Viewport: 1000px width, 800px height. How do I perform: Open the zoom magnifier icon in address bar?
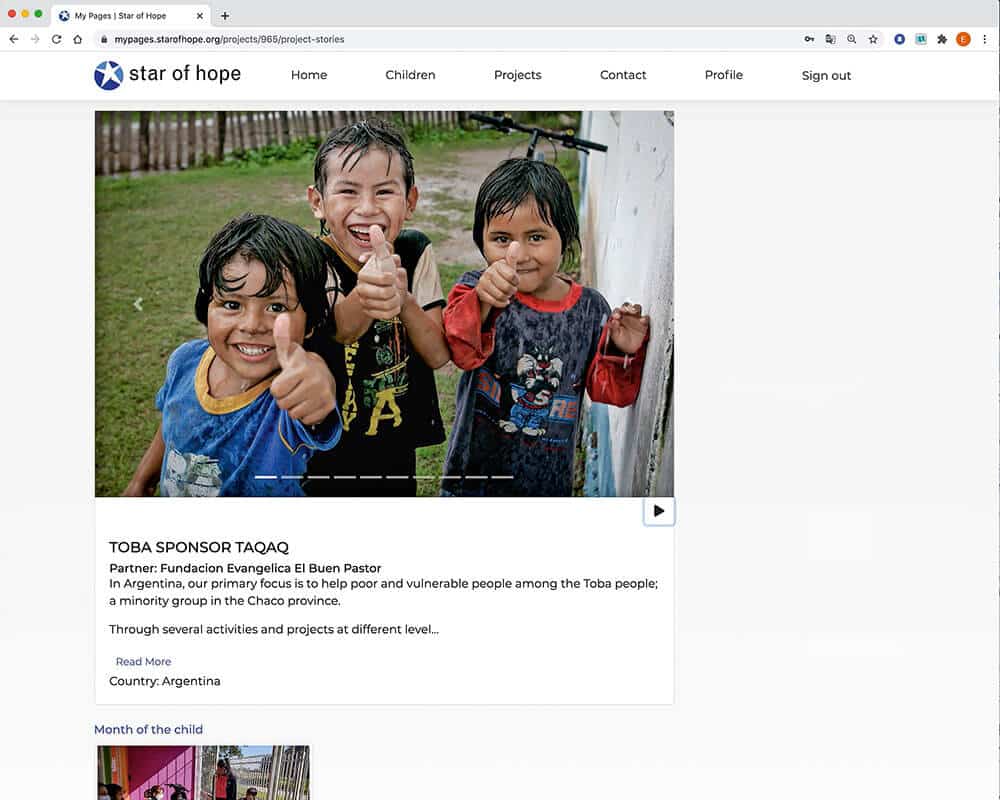[851, 39]
